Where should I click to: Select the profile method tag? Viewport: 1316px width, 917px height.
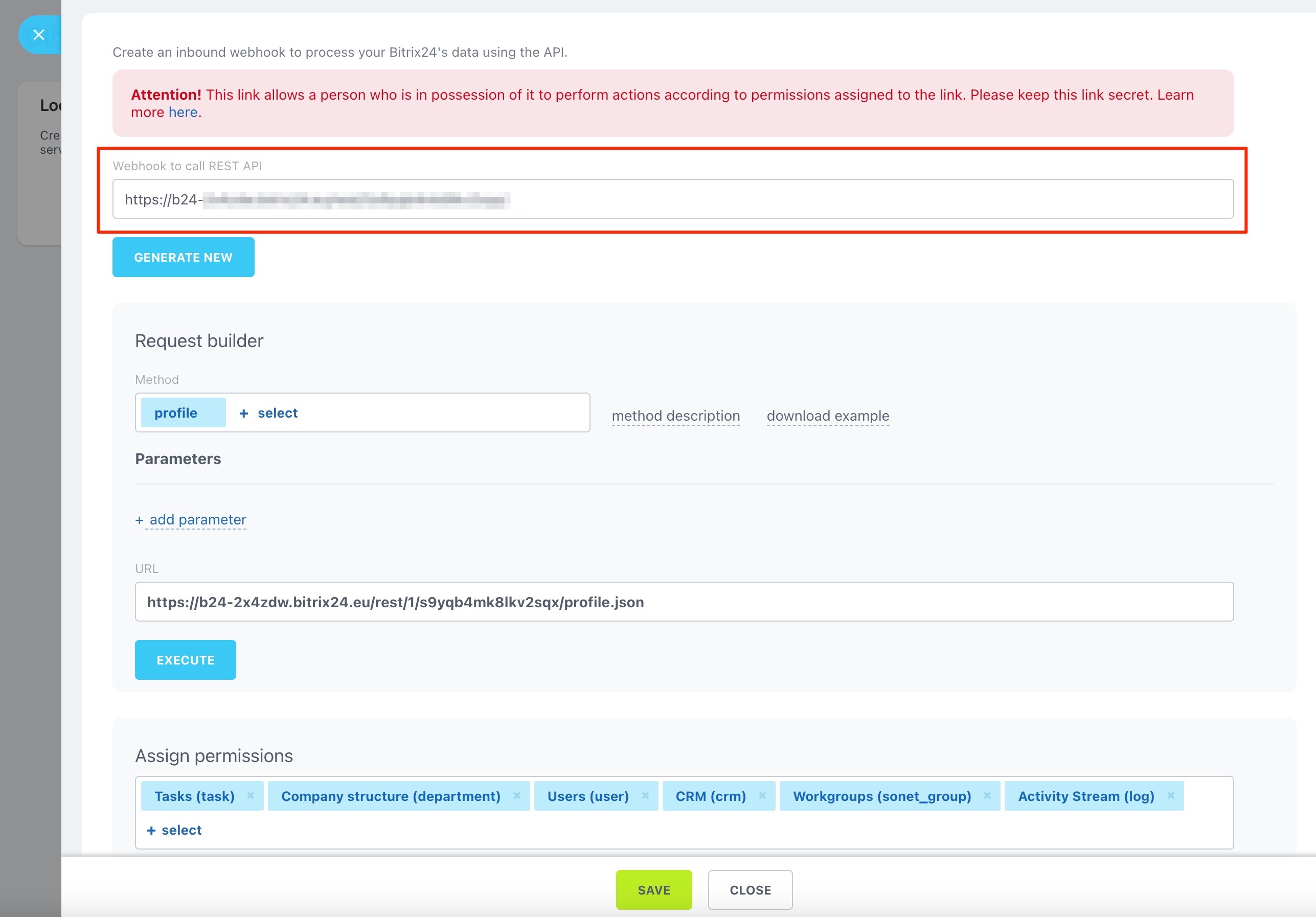(176, 412)
